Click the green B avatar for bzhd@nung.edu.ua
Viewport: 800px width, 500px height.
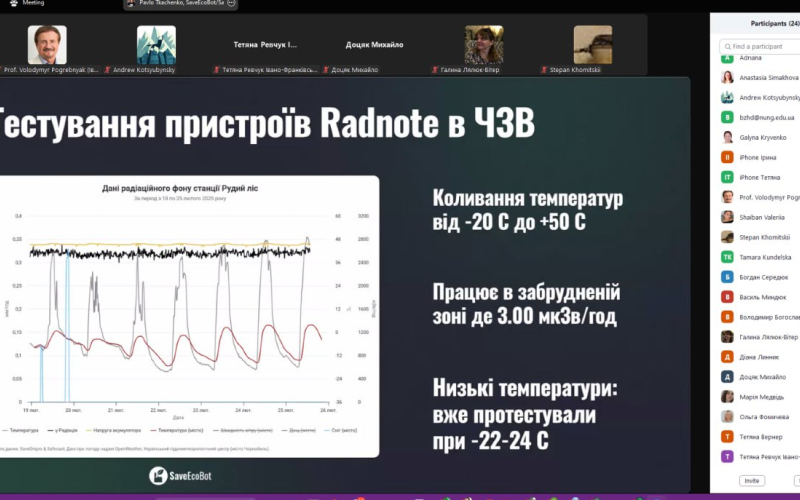pyautogui.click(x=727, y=117)
